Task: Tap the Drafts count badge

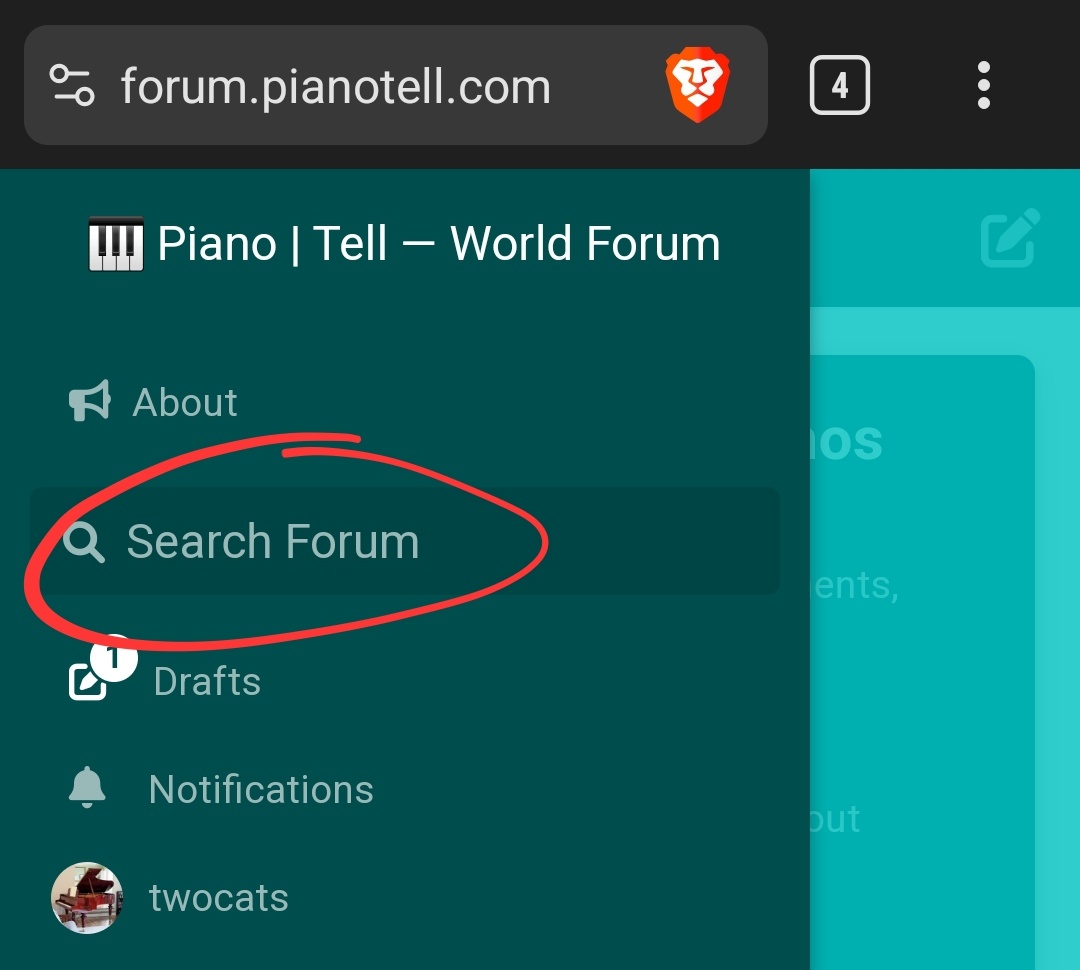Action: click(x=114, y=658)
